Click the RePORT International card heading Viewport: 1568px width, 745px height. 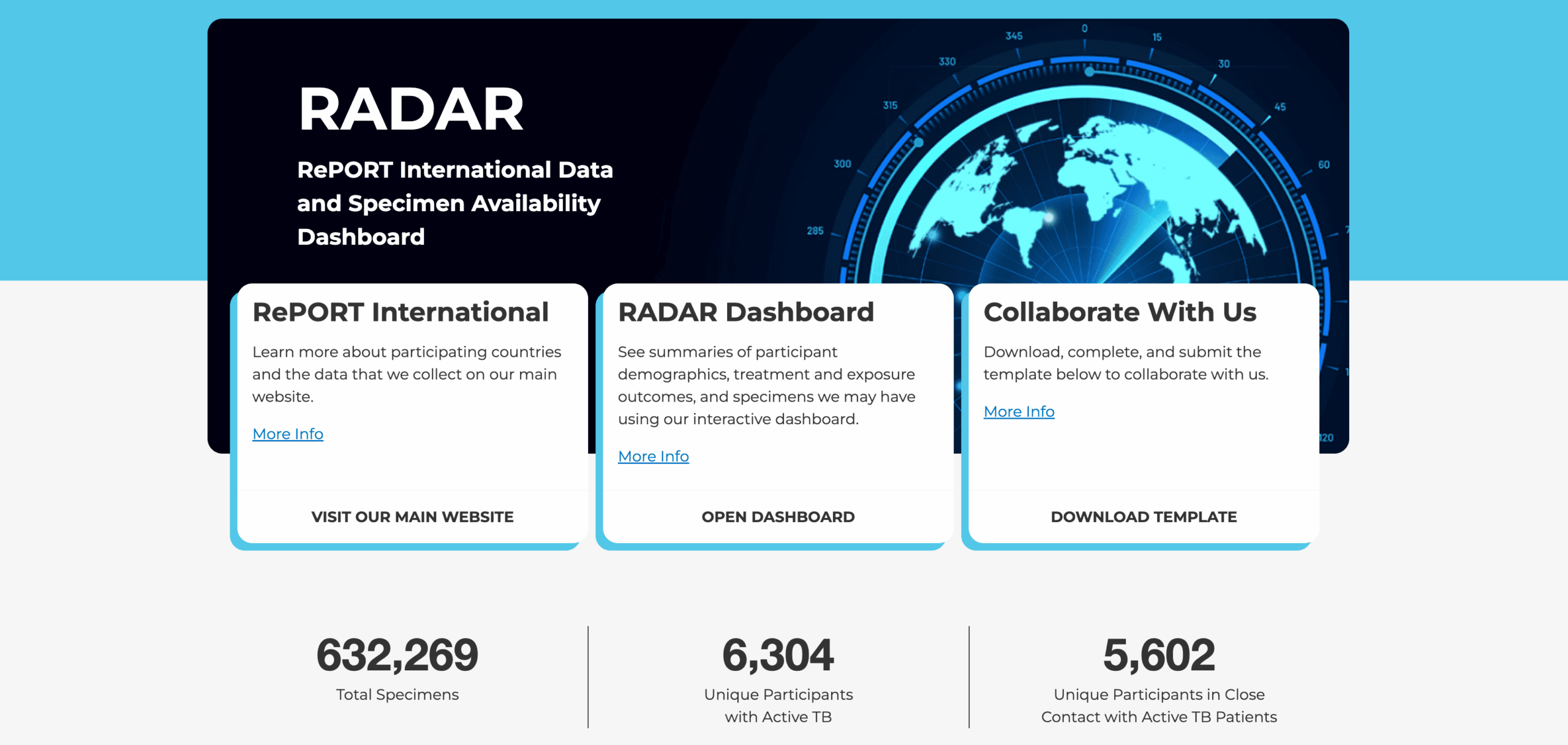(400, 312)
